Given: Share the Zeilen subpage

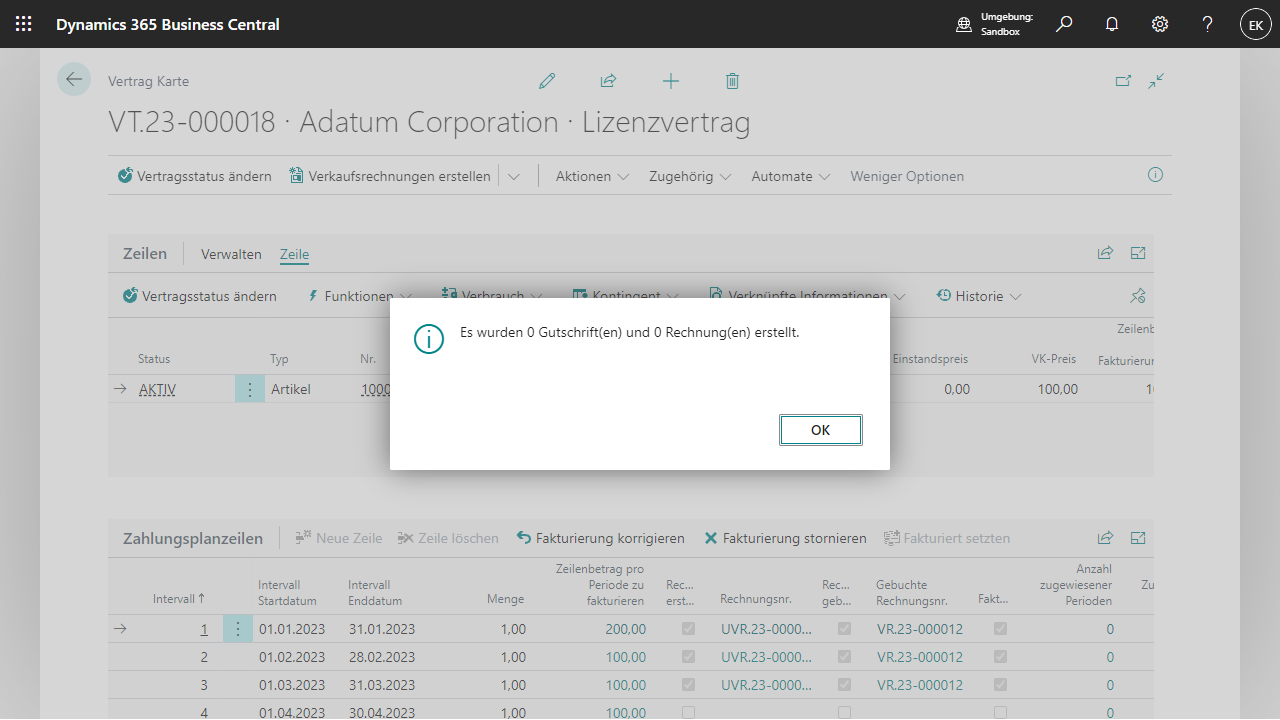Looking at the screenshot, I should click(1105, 254).
